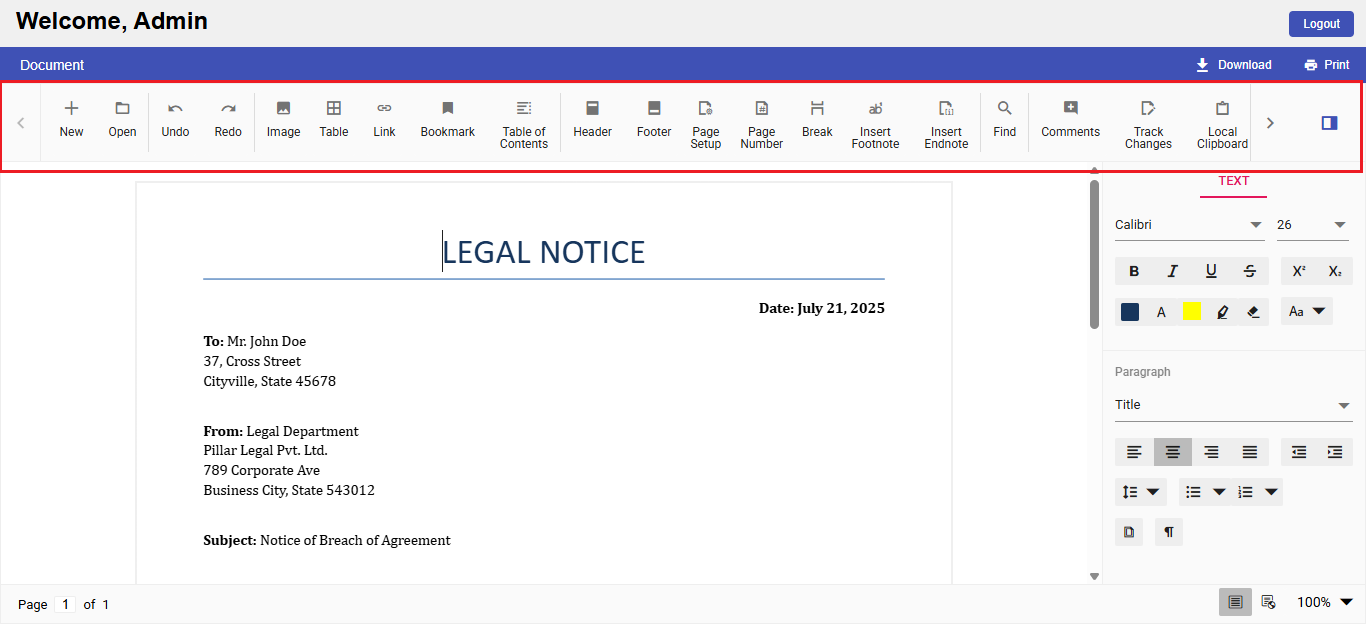Toggle strikethrough formatting

[x=1250, y=270]
